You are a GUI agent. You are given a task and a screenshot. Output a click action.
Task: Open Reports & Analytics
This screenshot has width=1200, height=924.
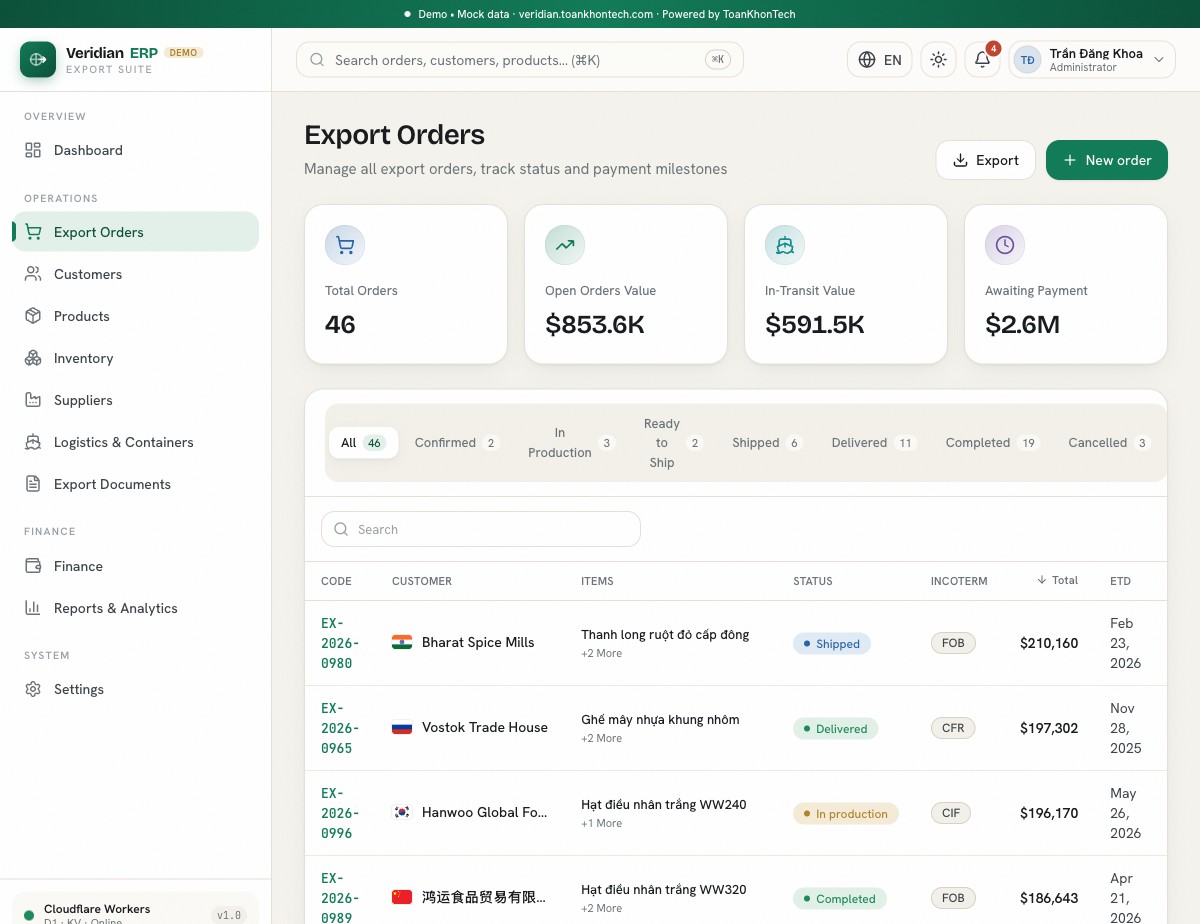[x=135, y=608]
